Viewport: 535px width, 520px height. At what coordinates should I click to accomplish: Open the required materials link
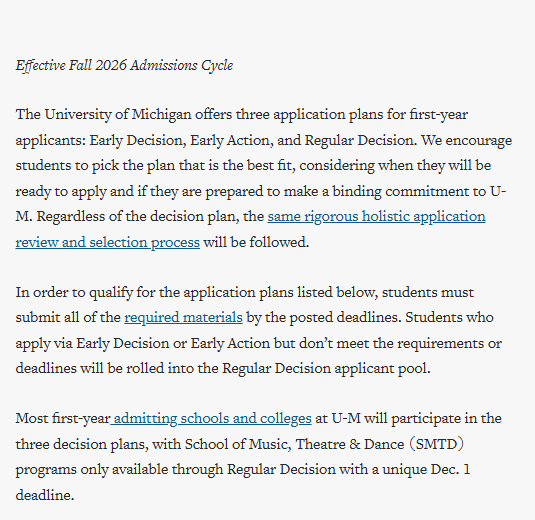[183, 318]
